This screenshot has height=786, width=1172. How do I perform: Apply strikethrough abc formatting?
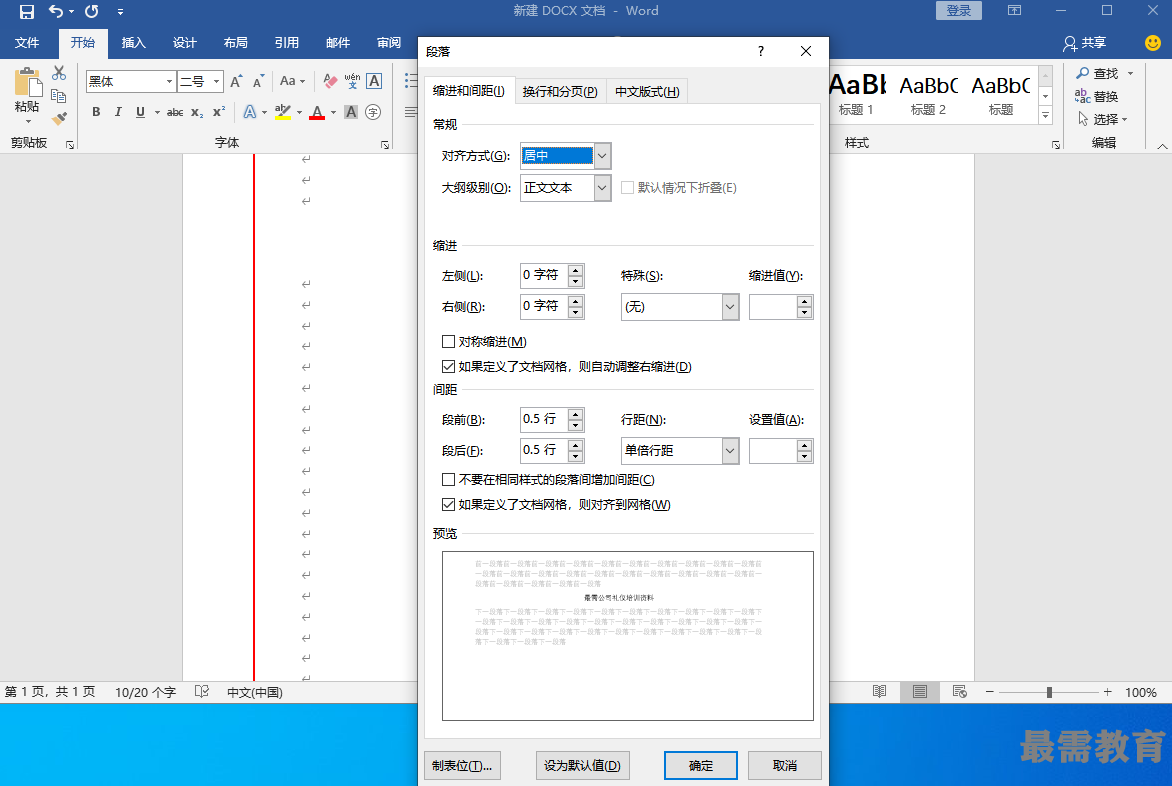point(175,112)
